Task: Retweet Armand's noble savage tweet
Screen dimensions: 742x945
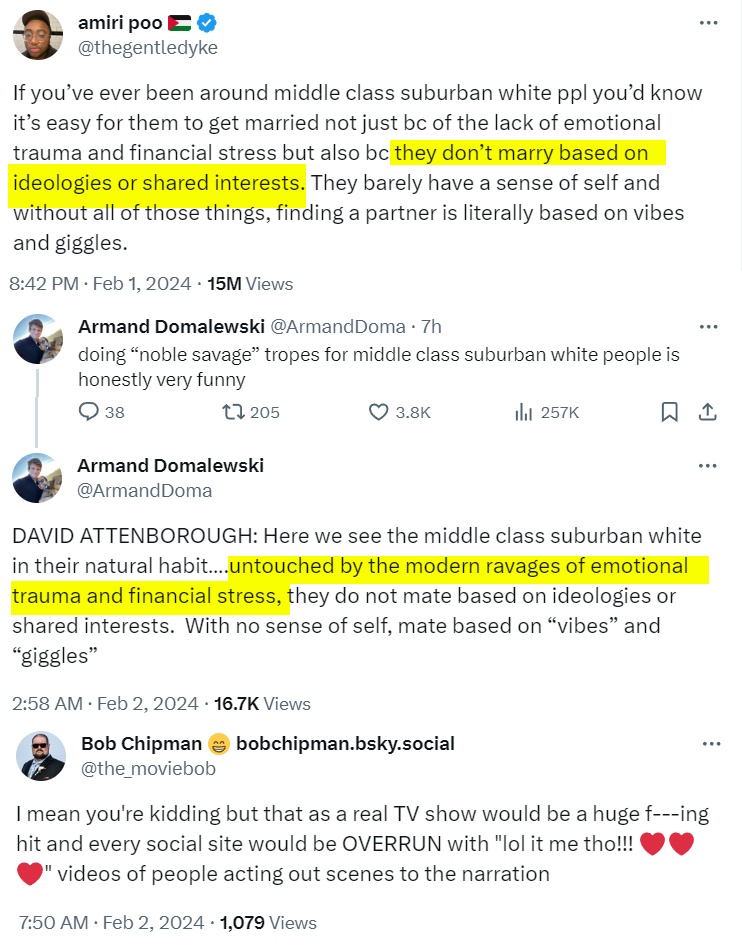Action: (234, 412)
